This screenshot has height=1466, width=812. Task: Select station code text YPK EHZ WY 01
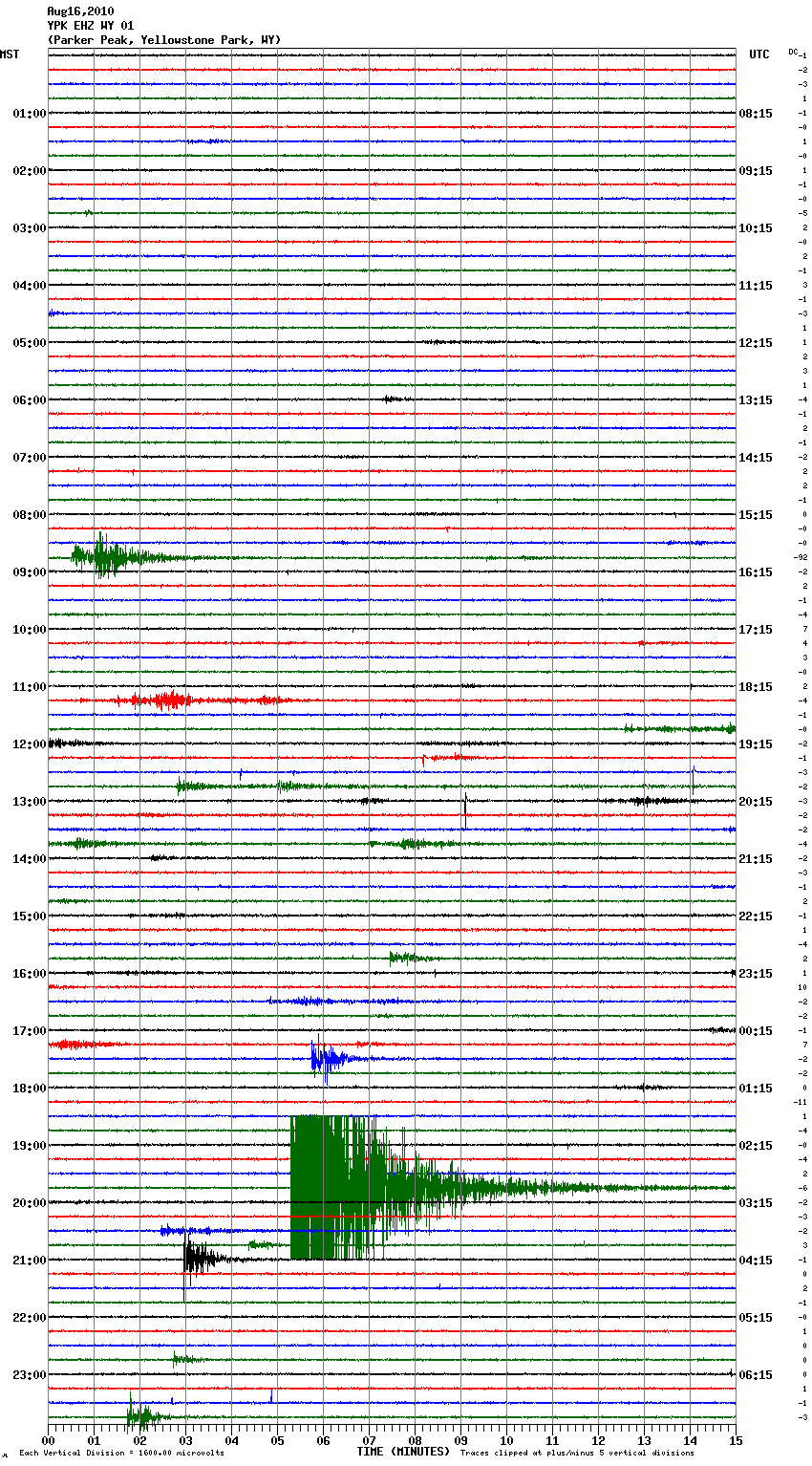91,26
